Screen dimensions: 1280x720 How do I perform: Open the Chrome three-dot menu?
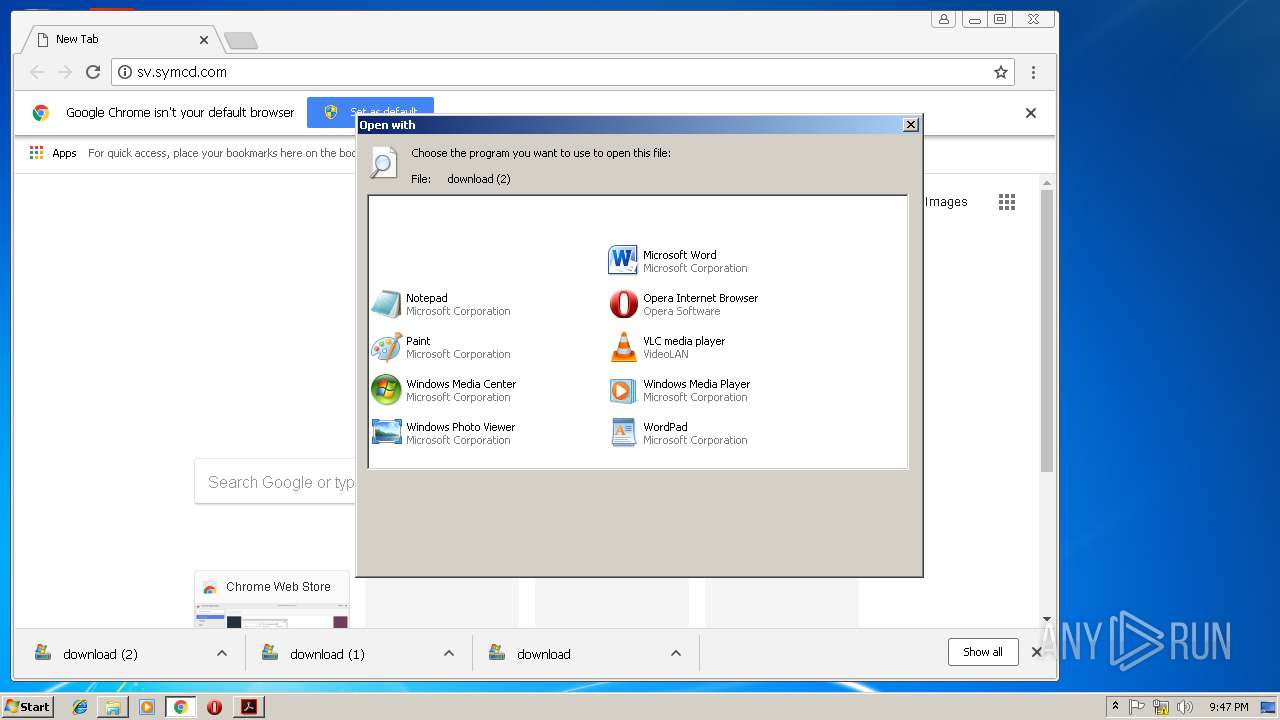click(x=1033, y=72)
